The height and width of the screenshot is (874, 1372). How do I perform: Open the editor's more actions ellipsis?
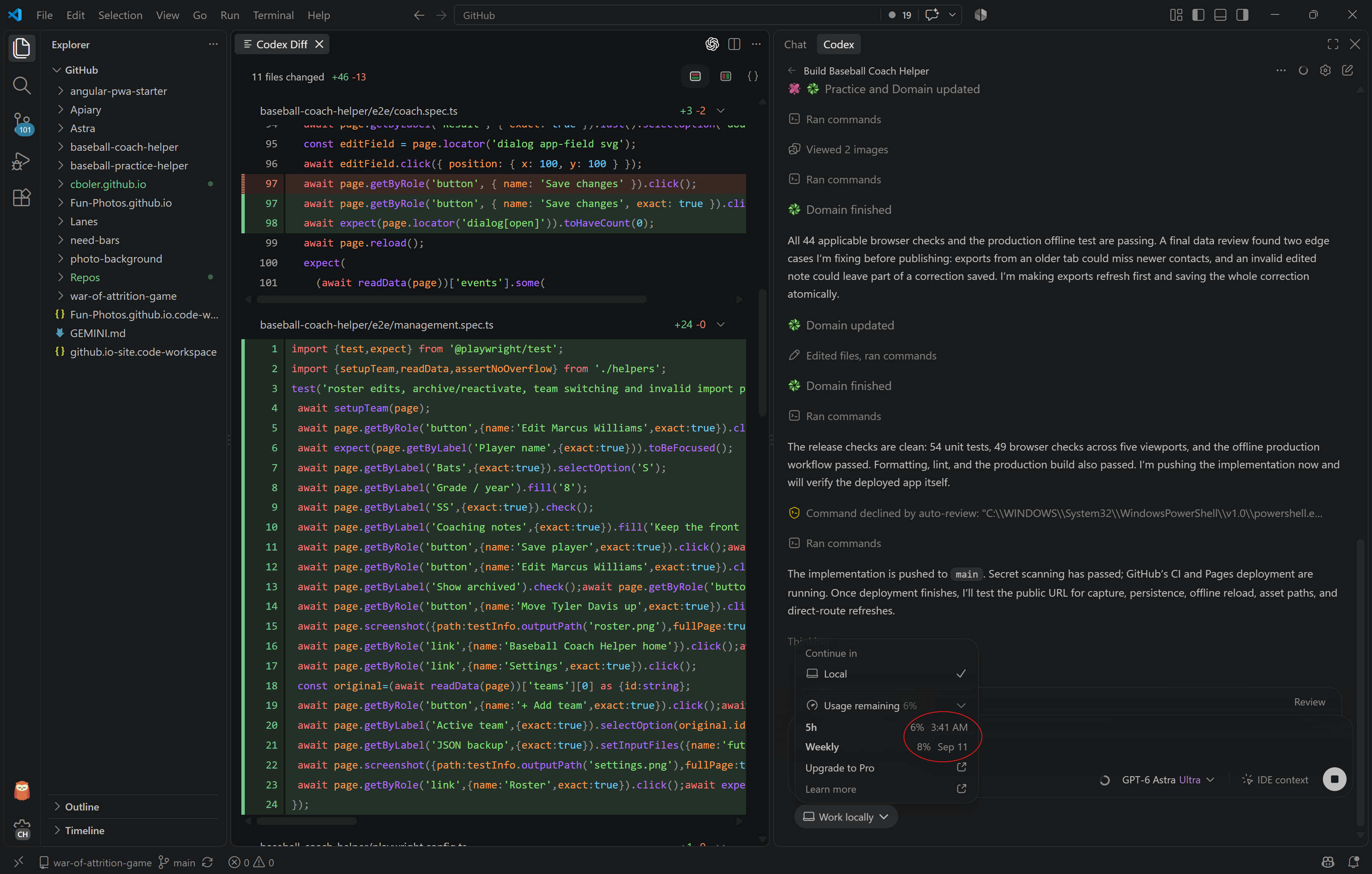coord(756,44)
